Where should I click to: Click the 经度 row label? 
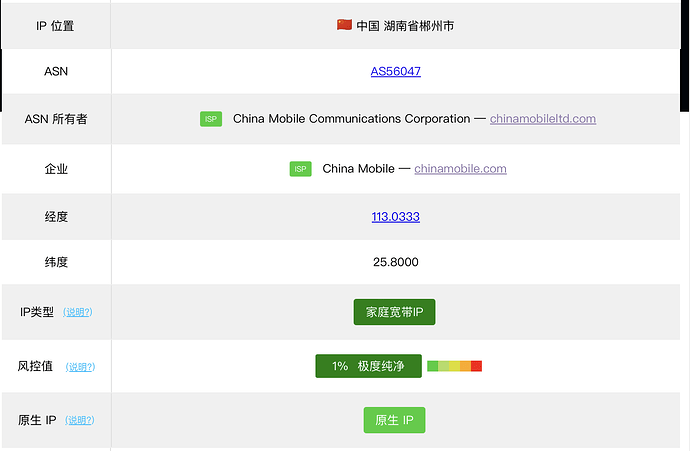56,216
